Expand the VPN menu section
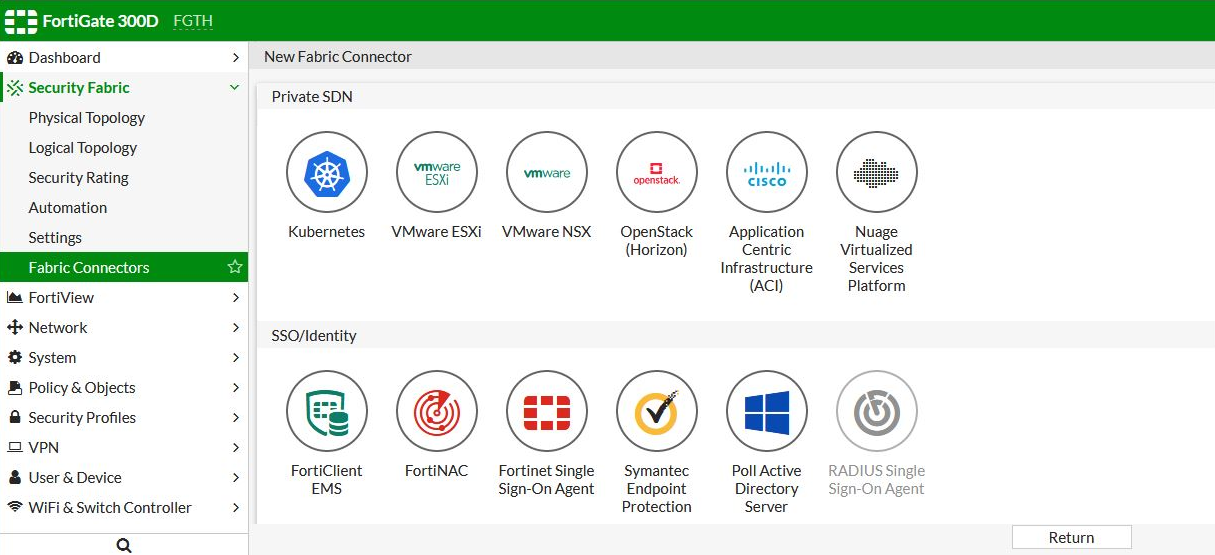Screen dimensions: 1215x555 235,448
